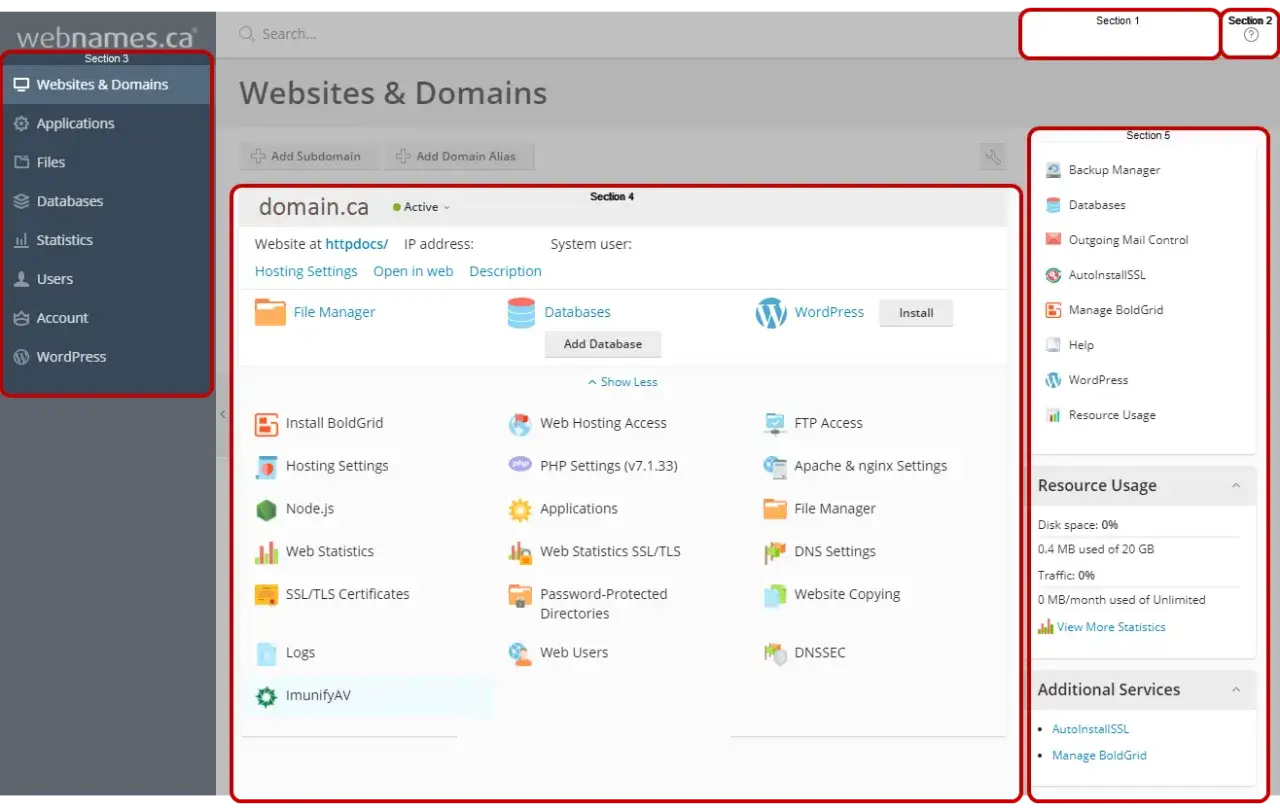
Task: Click the wrench settings icon
Action: [x=992, y=156]
